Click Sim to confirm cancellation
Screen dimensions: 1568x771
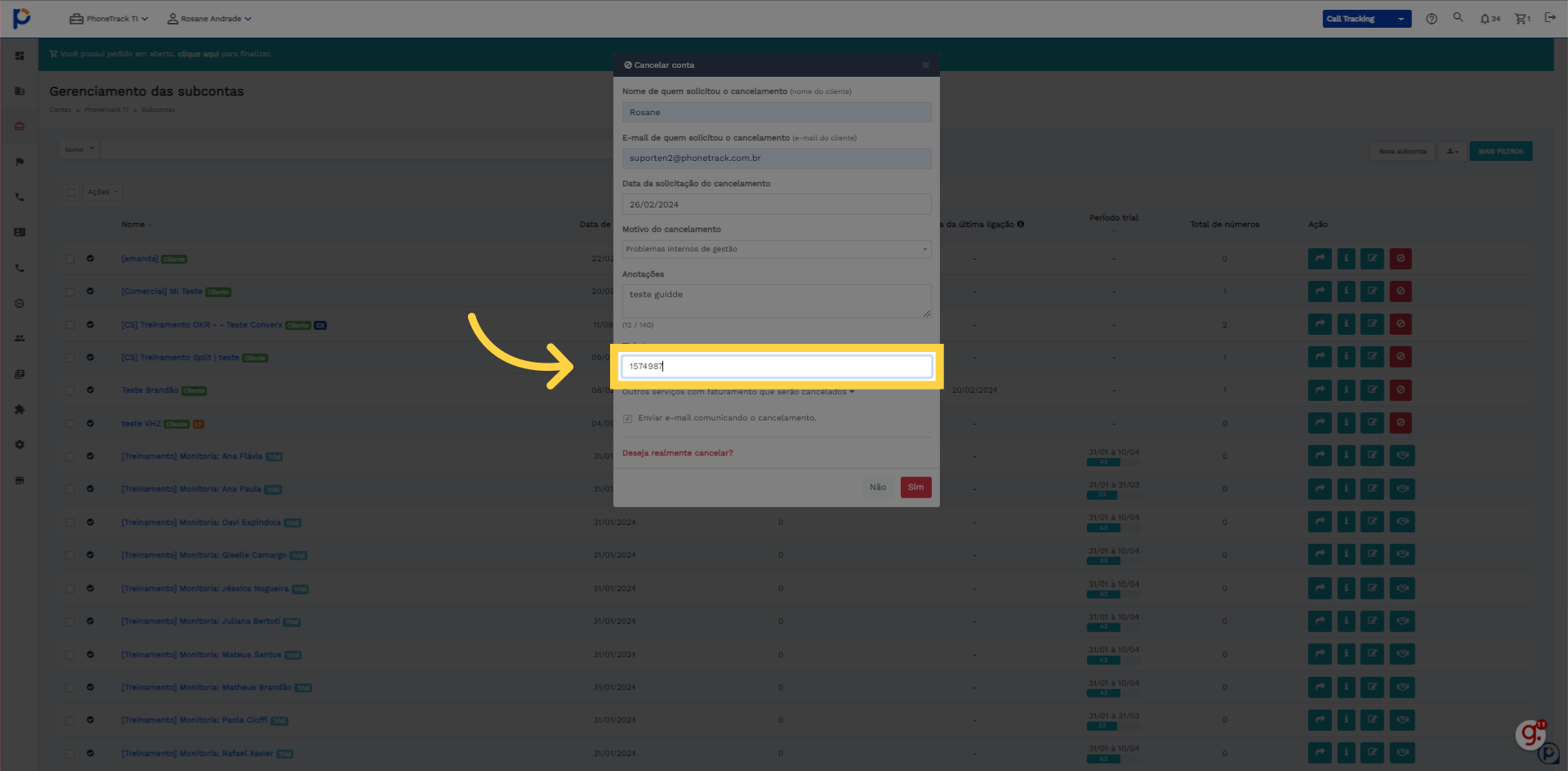click(915, 488)
